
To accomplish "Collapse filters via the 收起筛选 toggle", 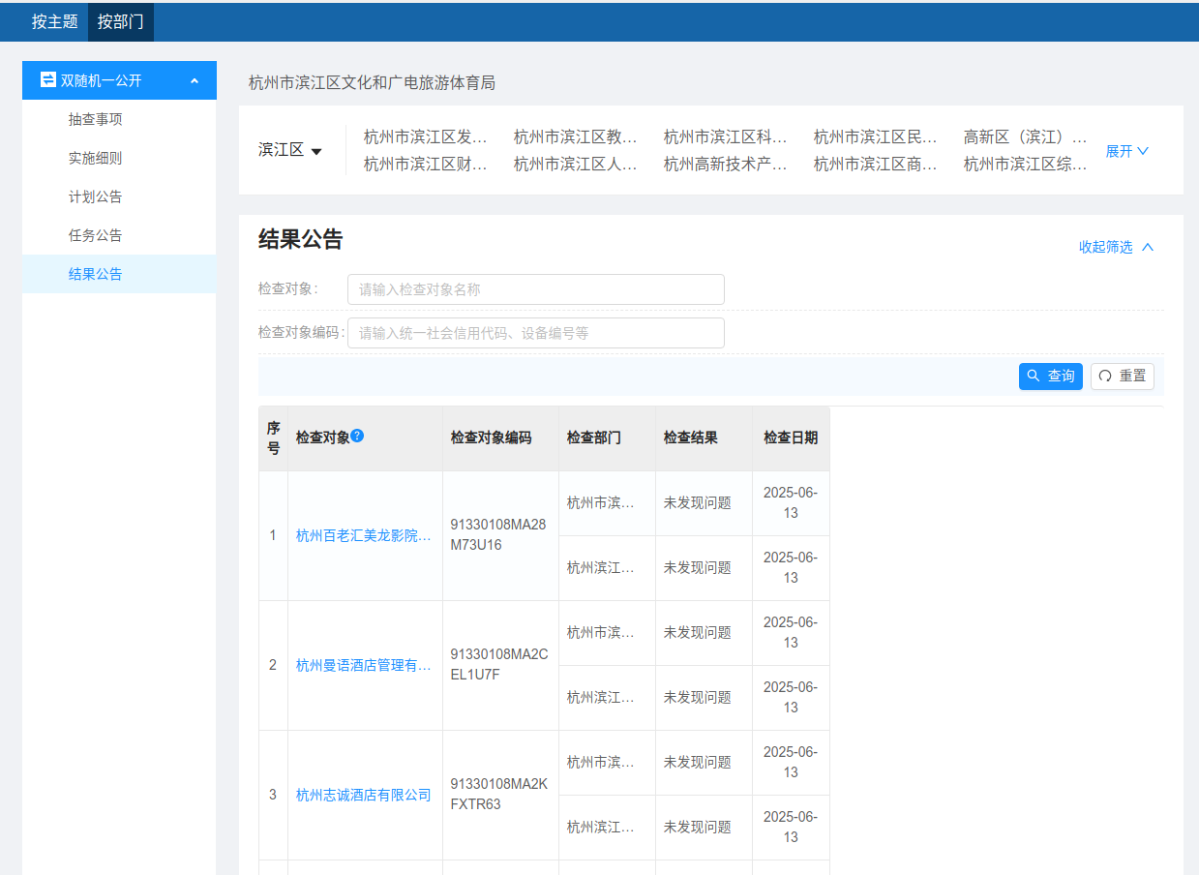I will (x=1107, y=246).
